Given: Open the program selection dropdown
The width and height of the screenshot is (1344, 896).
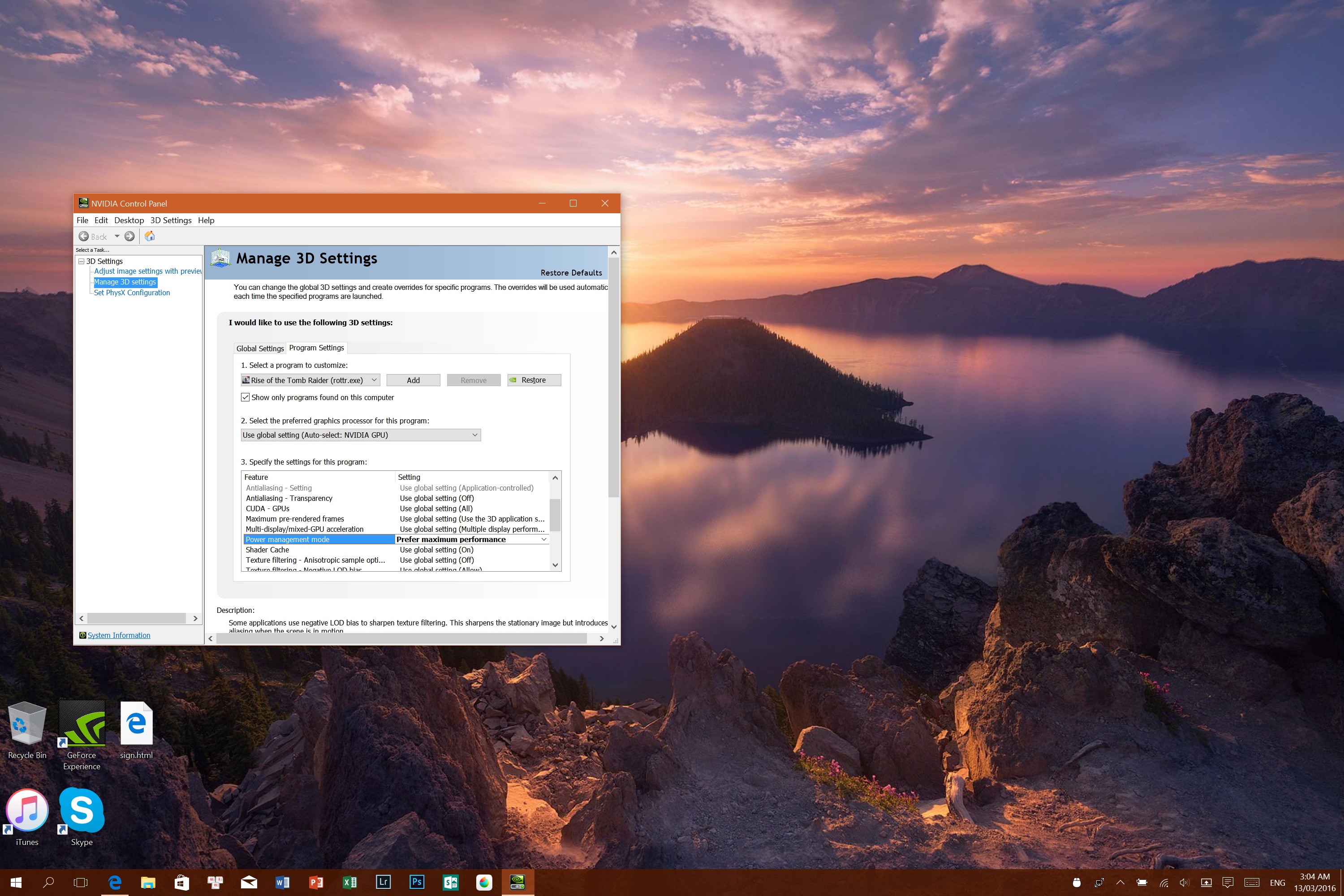Looking at the screenshot, I should (x=310, y=380).
